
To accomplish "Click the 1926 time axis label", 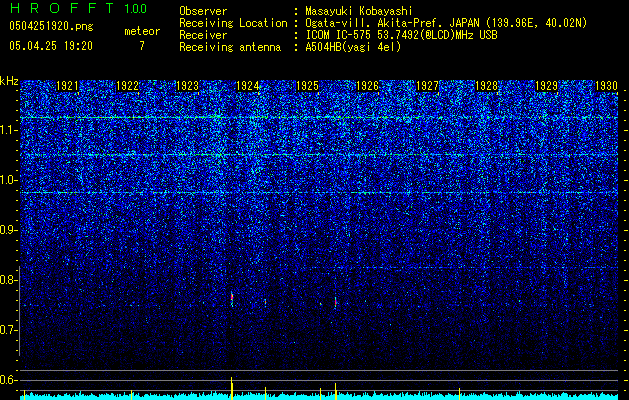I will pos(367,86).
